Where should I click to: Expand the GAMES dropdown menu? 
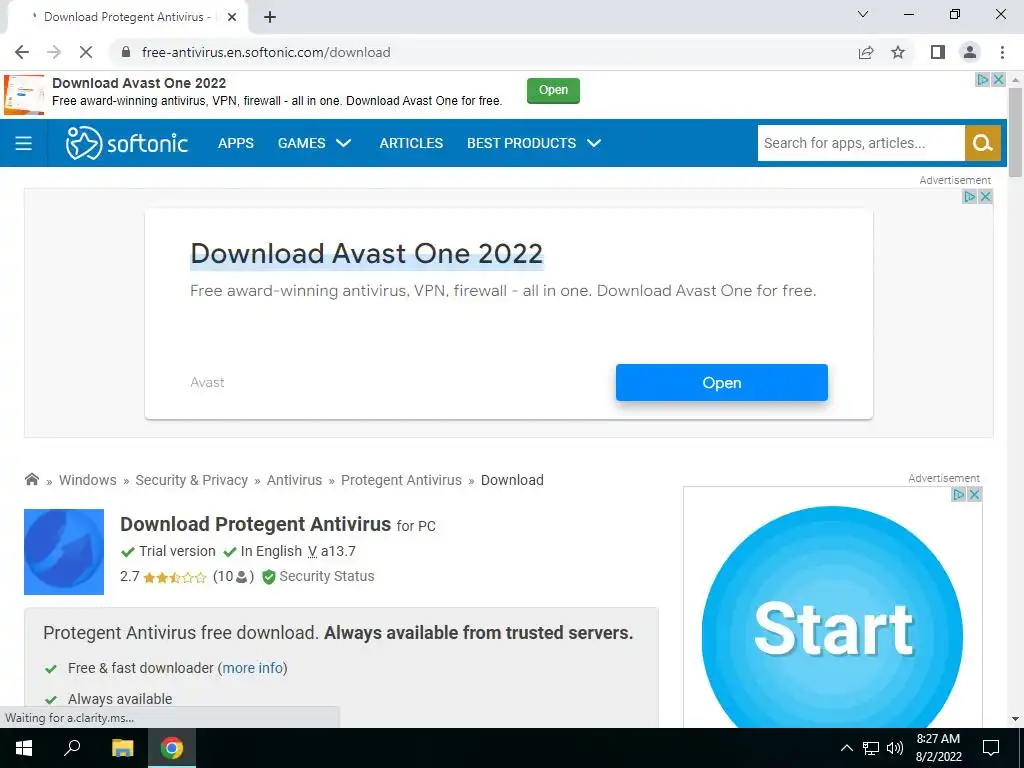(x=315, y=143)
